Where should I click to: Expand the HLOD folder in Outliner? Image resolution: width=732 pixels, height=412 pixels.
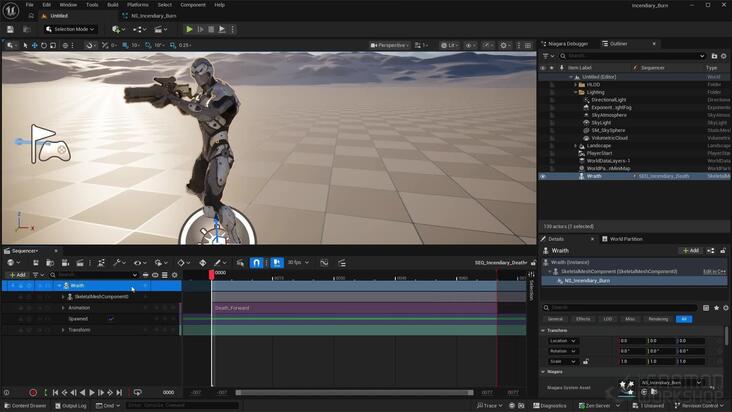coord(576,85)
